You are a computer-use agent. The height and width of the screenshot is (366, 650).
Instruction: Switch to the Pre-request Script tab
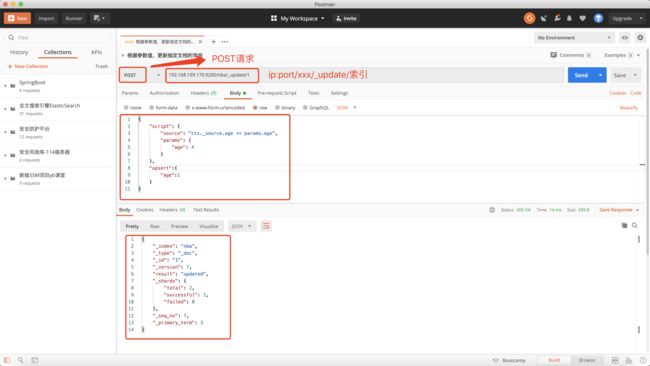pyautogui.click(x=276, y=93)
